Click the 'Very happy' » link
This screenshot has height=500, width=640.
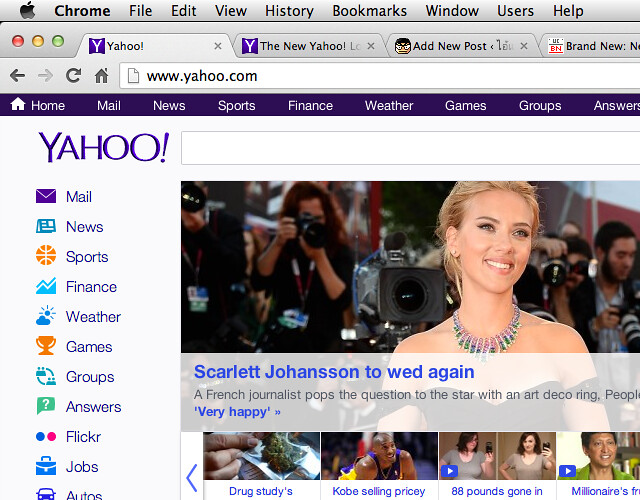(x=237, y=411)
